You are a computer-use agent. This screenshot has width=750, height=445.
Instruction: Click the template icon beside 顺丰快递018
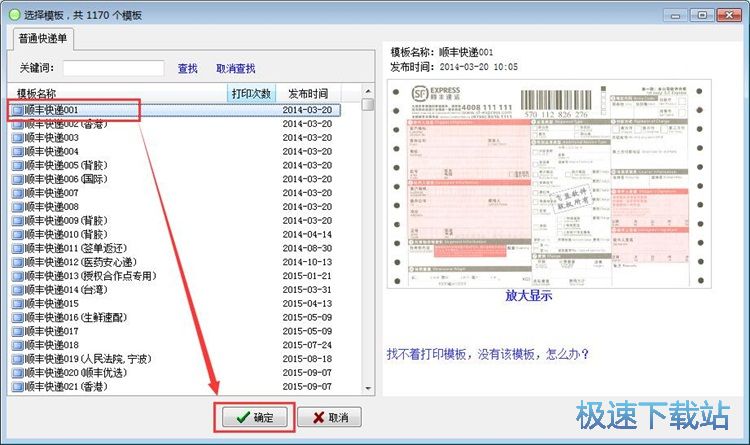(18, 345)
